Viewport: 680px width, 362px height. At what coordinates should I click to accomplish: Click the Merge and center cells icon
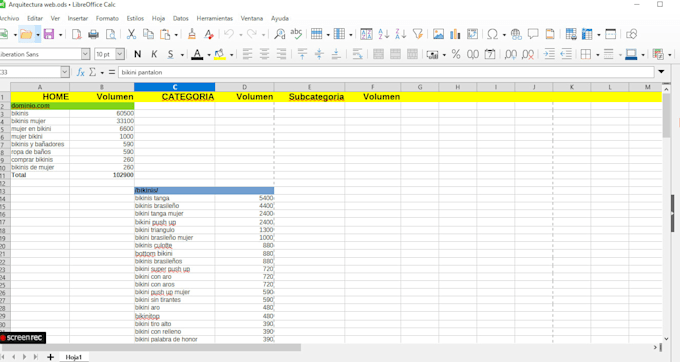coord(378,54)
